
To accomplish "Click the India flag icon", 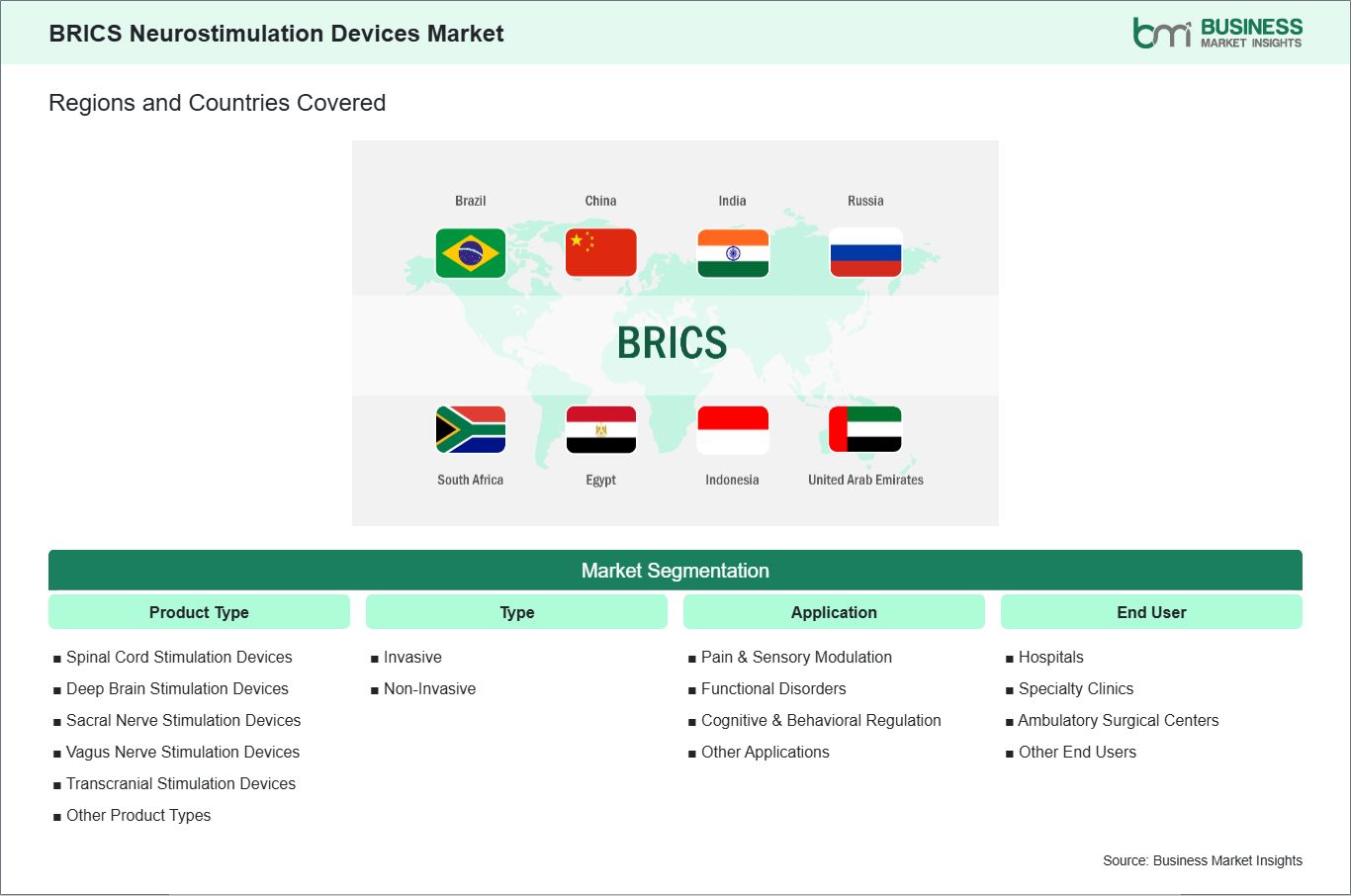I will 733,253.
